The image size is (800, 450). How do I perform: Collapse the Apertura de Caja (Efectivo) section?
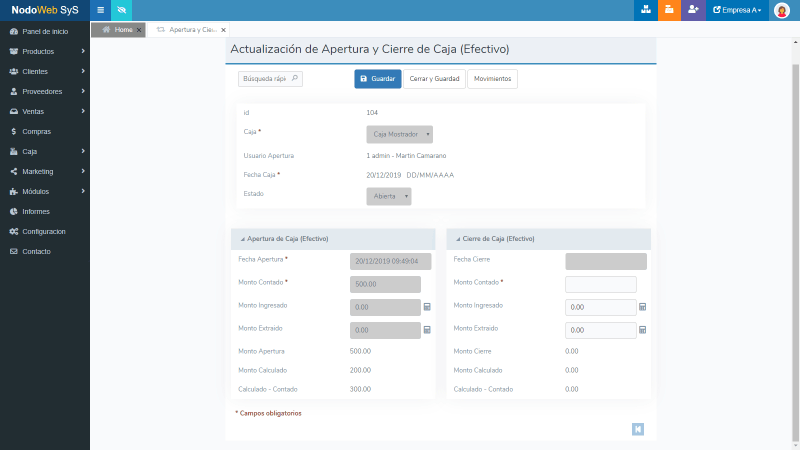point(242,239)
